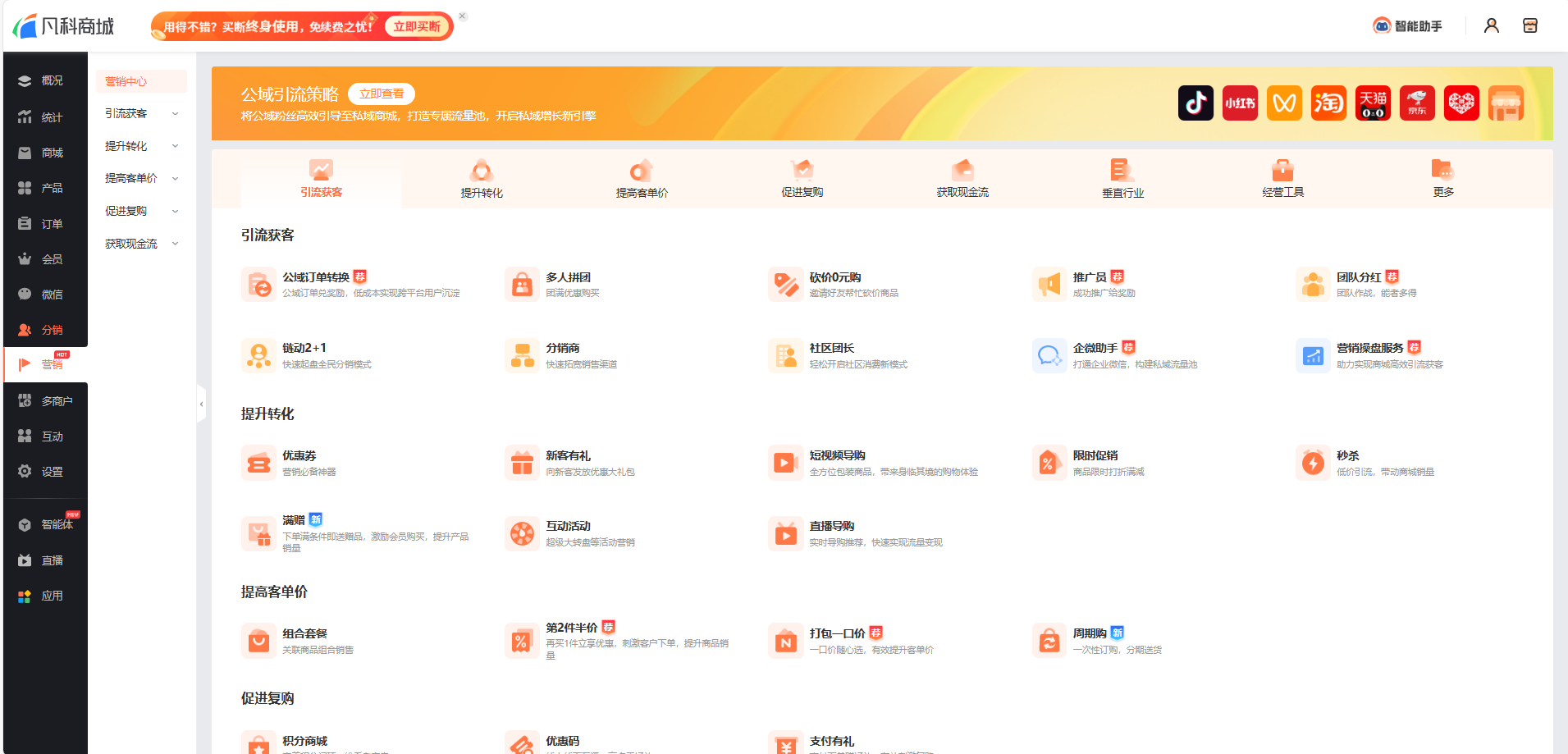This screenshot has height=754, width=1568.
Task: Expand the 引流获客 submenu
Action: click(x=141, y=113)
